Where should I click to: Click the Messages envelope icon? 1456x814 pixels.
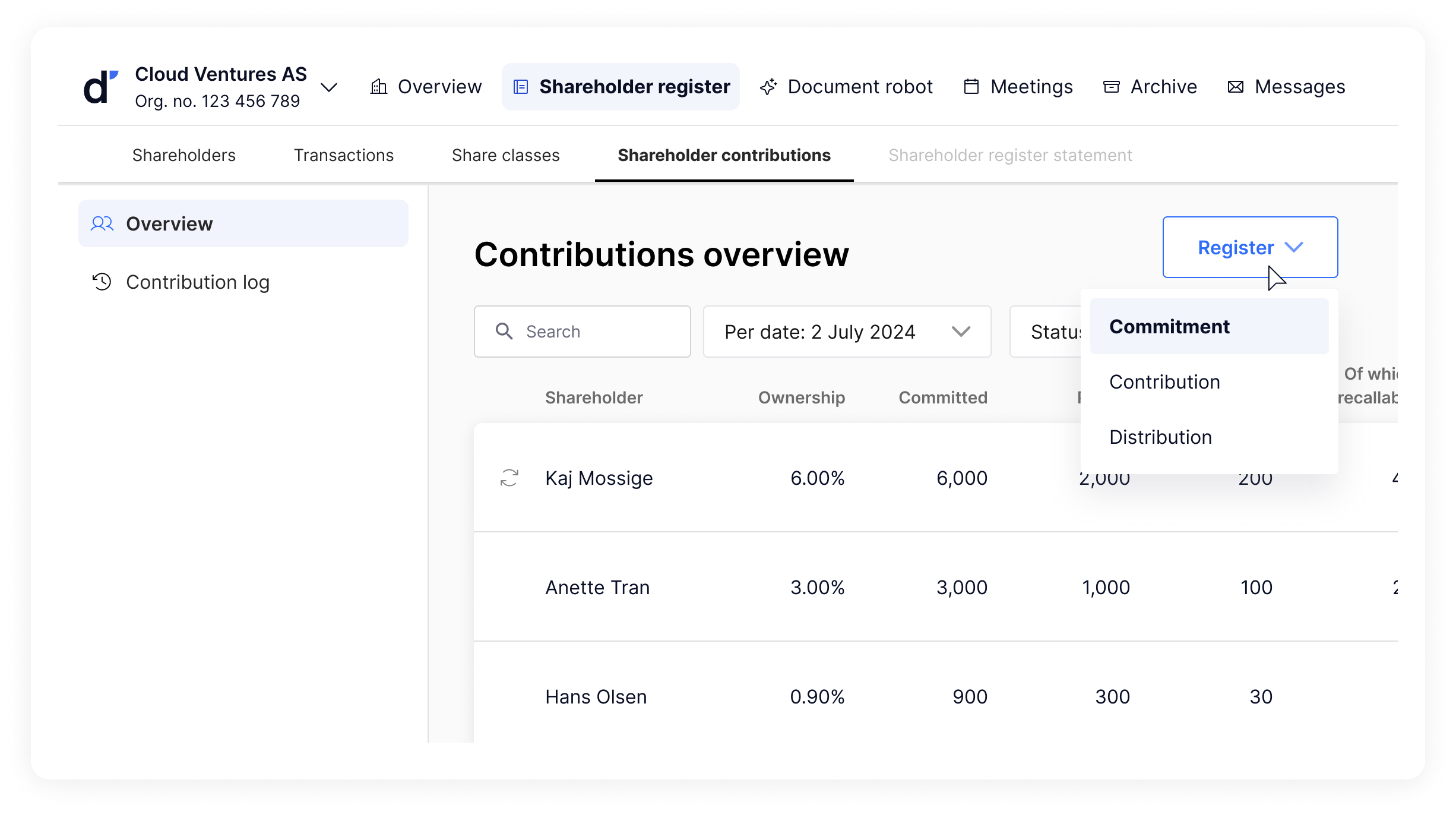(x=1236, y=87)
